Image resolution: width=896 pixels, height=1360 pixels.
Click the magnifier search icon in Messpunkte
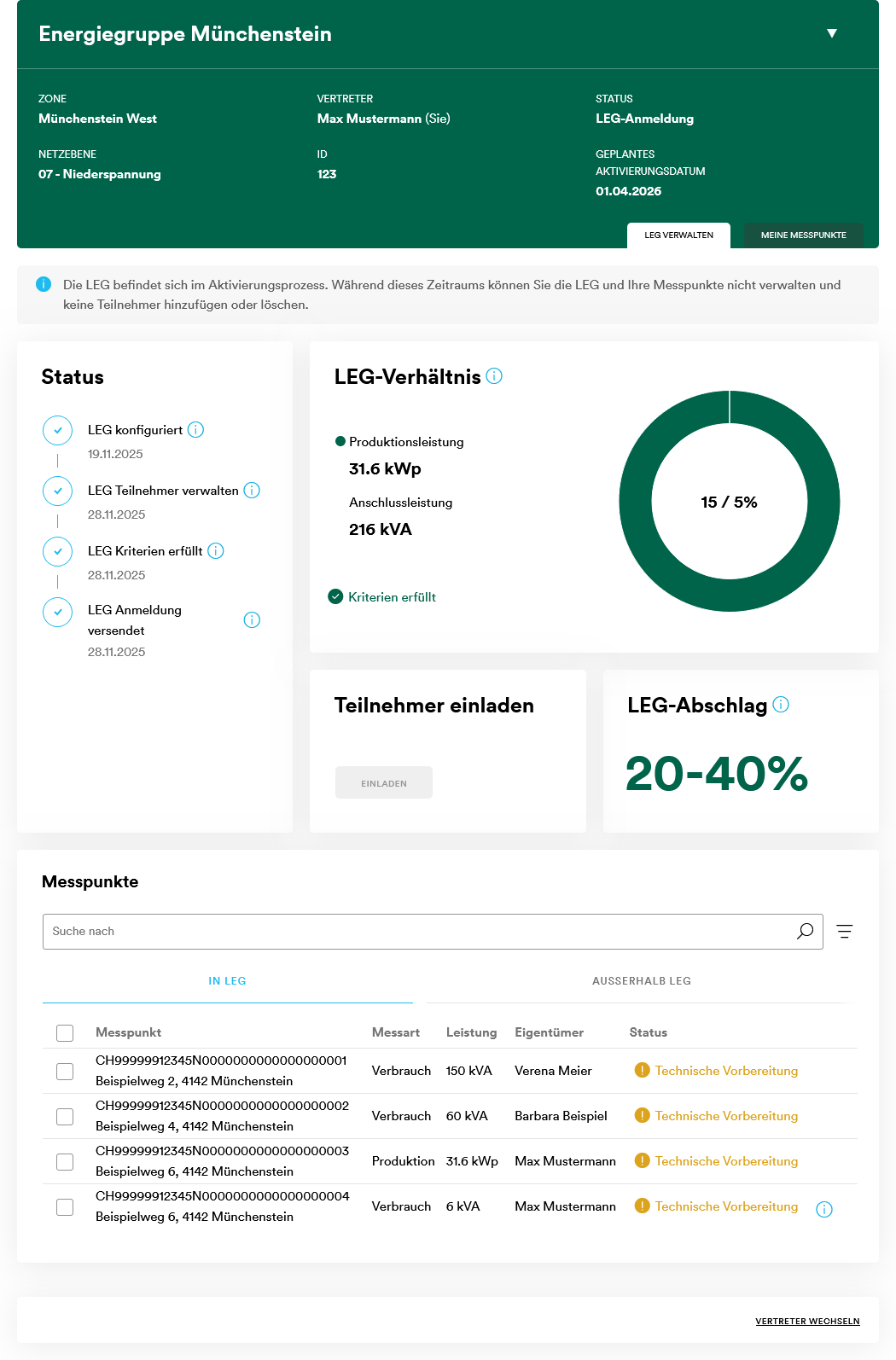pos(805,932)
